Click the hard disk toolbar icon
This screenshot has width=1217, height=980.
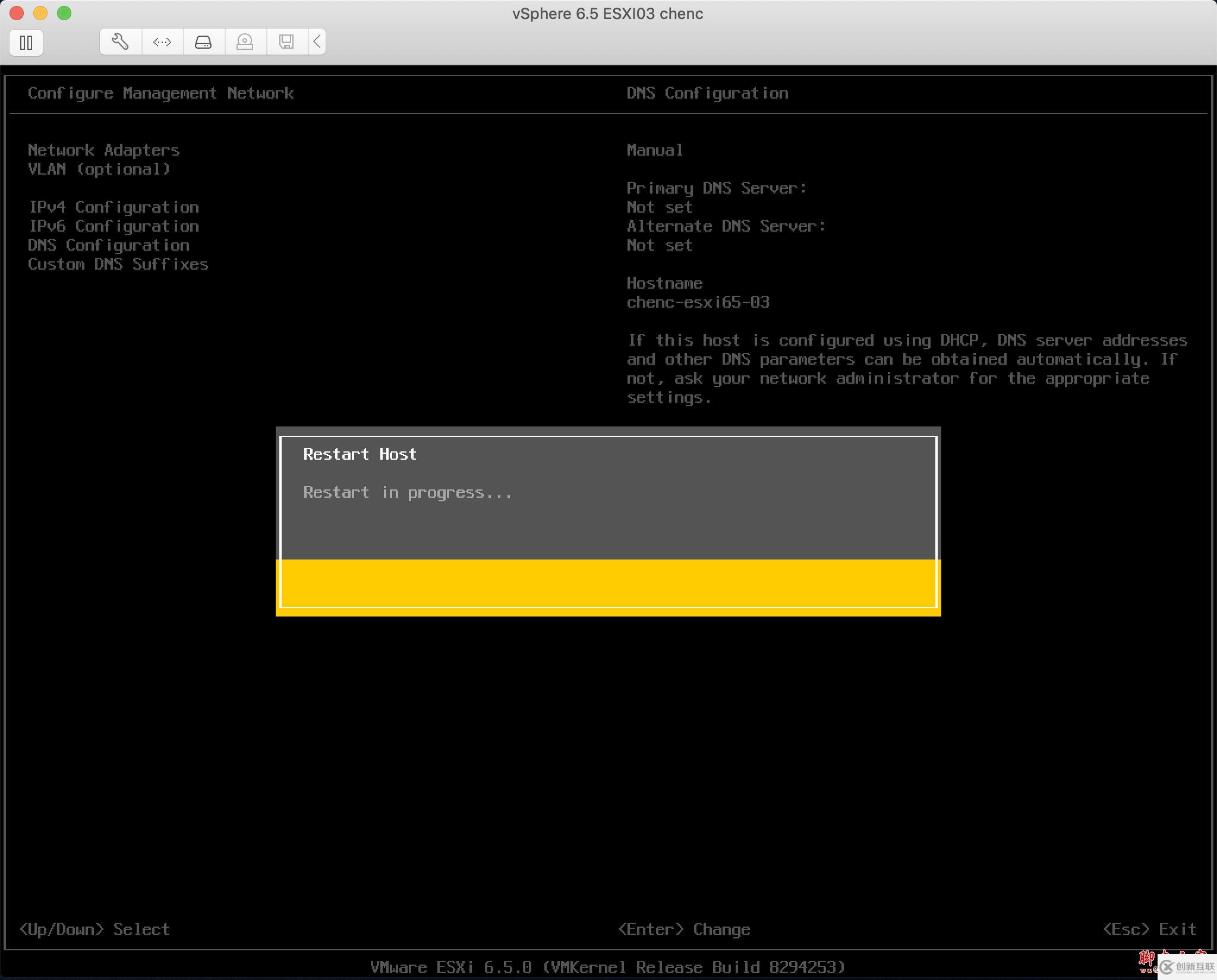pyautogui.click(x=204, y=42)
